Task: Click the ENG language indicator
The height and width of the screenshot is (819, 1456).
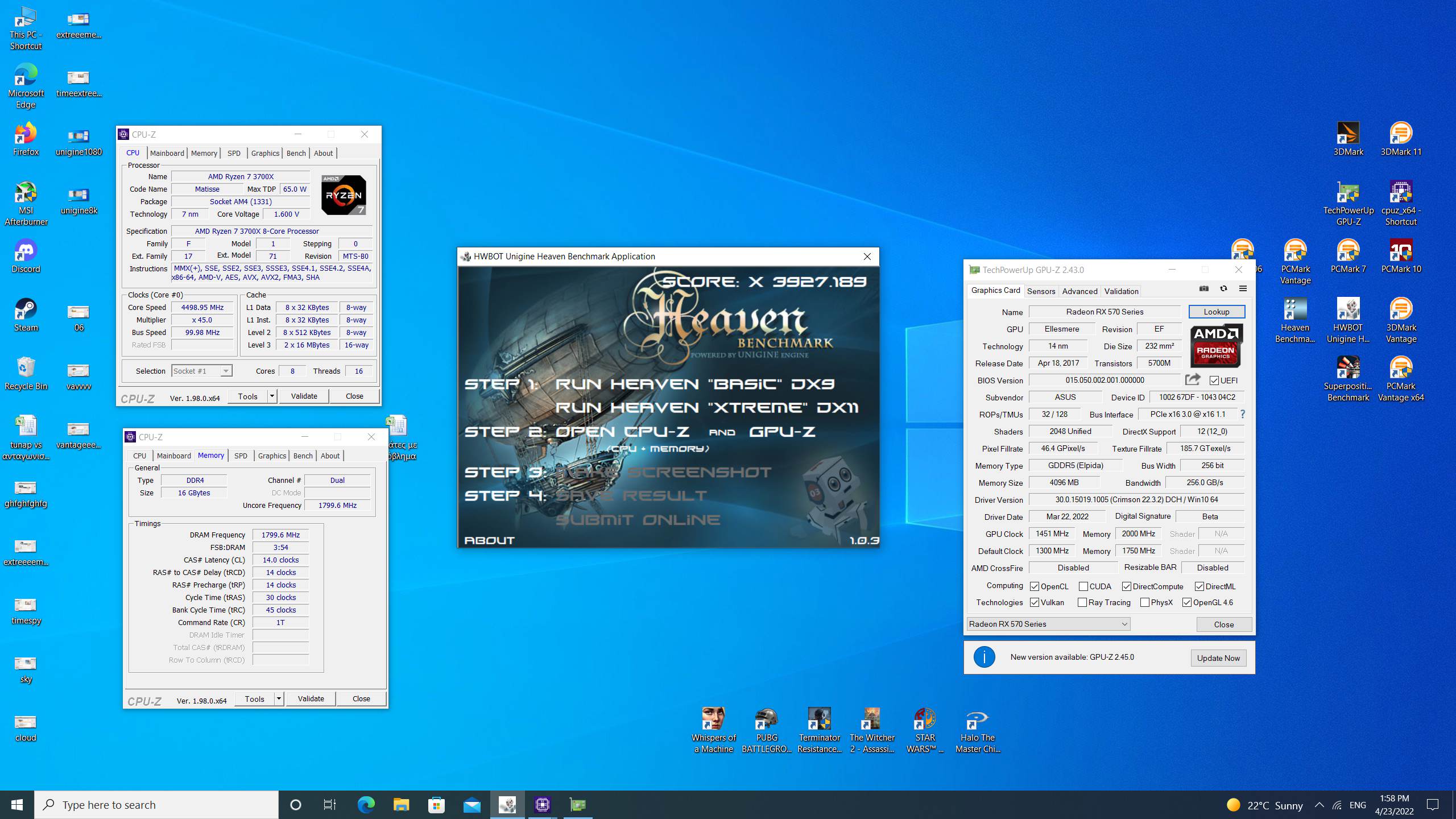Action: tap(1358, 805)
